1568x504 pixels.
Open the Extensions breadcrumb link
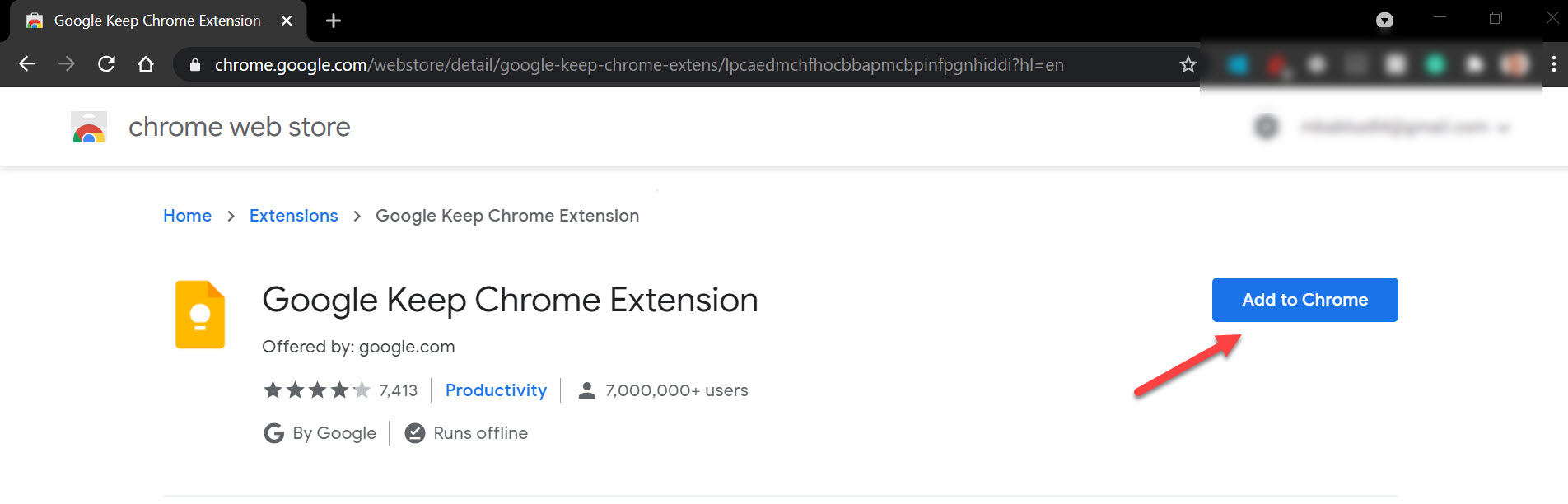pyautogui.click(x=293, y=216)
